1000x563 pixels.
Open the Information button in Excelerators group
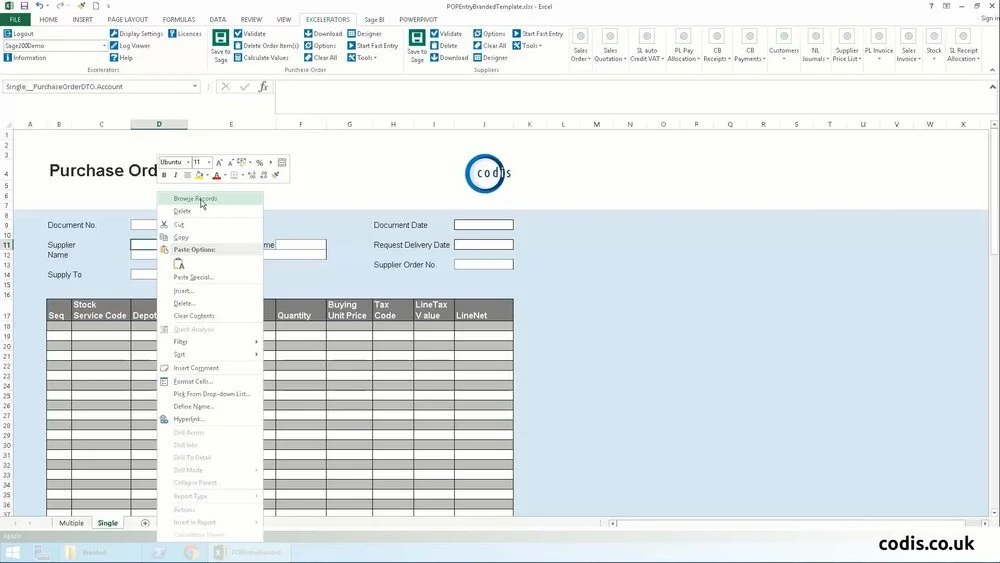(x=25, y=57)
